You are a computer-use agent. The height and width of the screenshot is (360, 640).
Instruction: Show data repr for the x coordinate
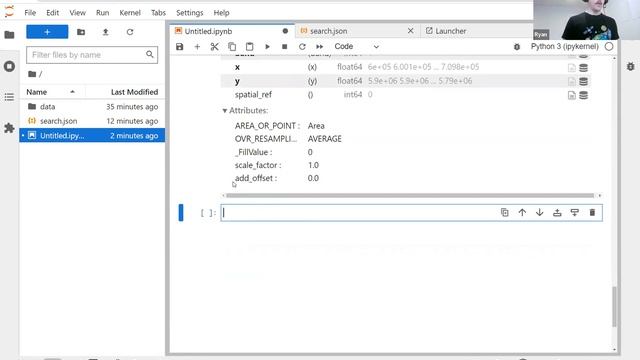[x=584, y=68]
